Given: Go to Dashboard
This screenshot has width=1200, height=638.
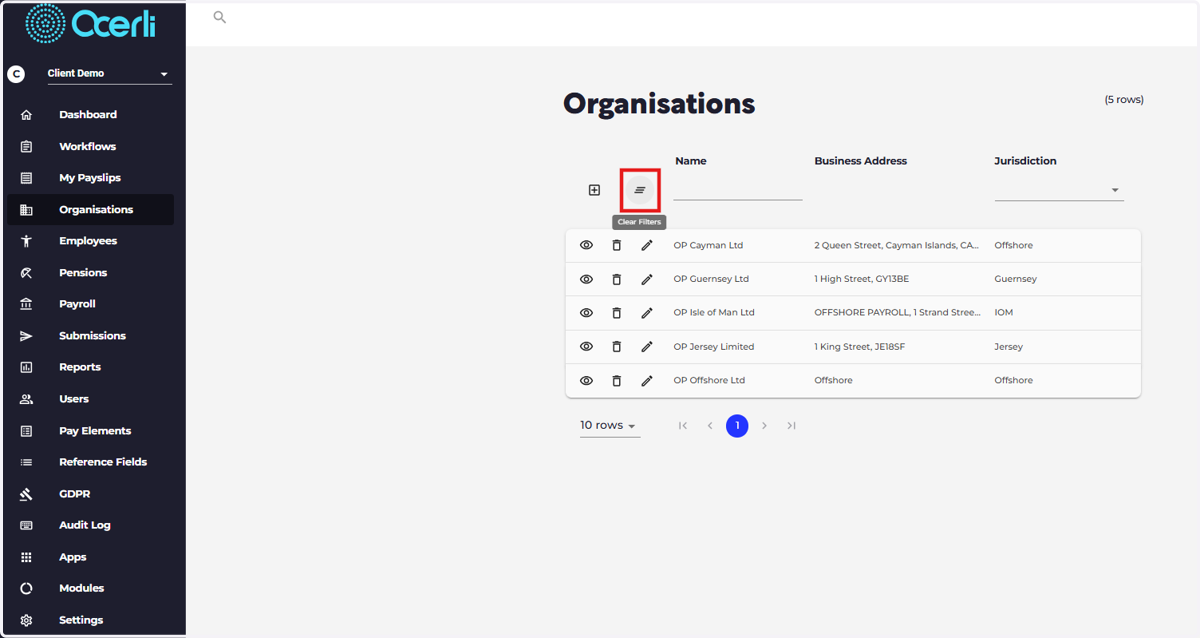Looking at the screenshot, I should pyautogui.click(x=88, y=115).
